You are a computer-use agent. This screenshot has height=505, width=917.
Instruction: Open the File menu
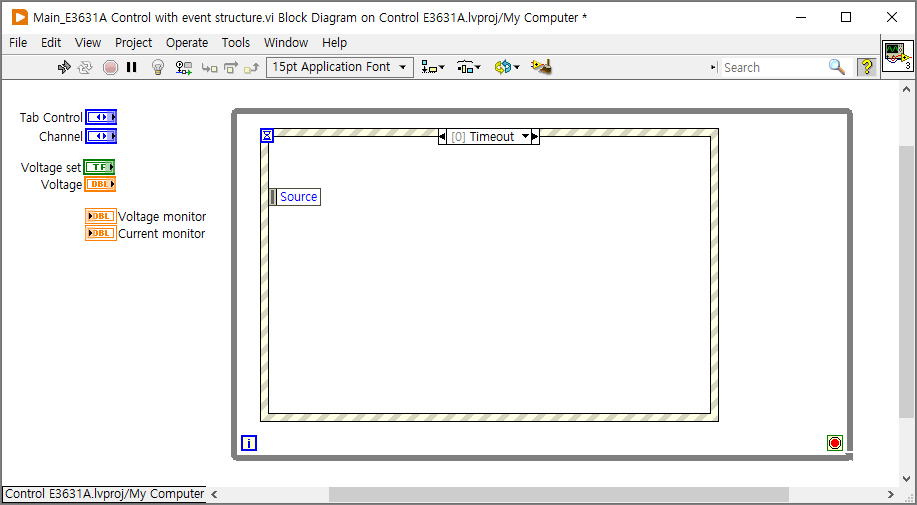(x=18, y=43)
